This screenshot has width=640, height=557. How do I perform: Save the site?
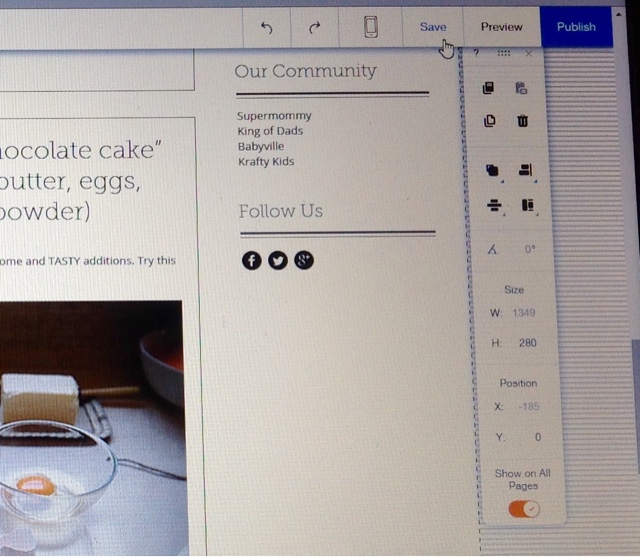(x=433, y=27)
